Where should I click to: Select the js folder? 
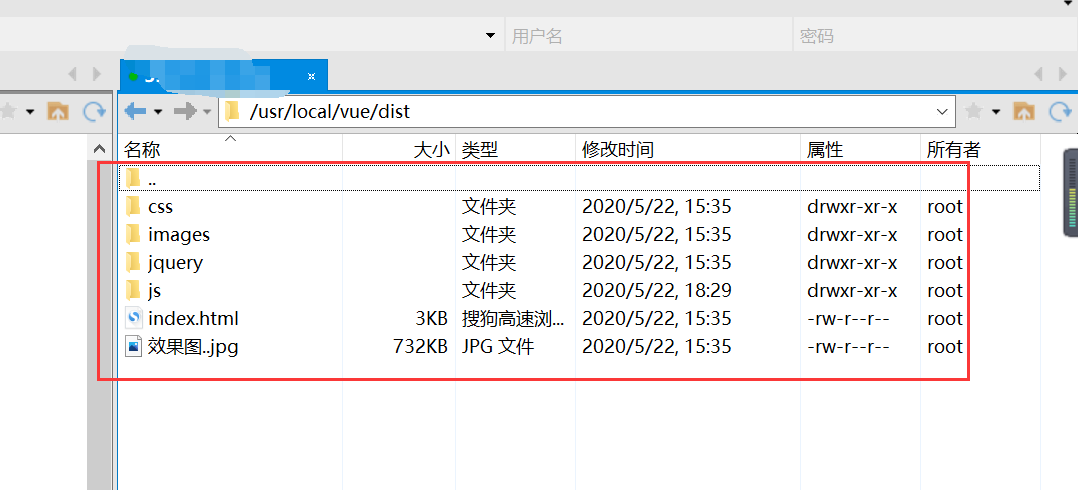click(580, 291)
